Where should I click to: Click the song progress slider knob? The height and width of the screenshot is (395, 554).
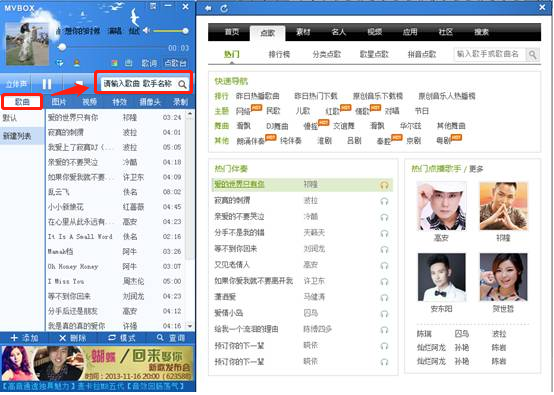62,47
